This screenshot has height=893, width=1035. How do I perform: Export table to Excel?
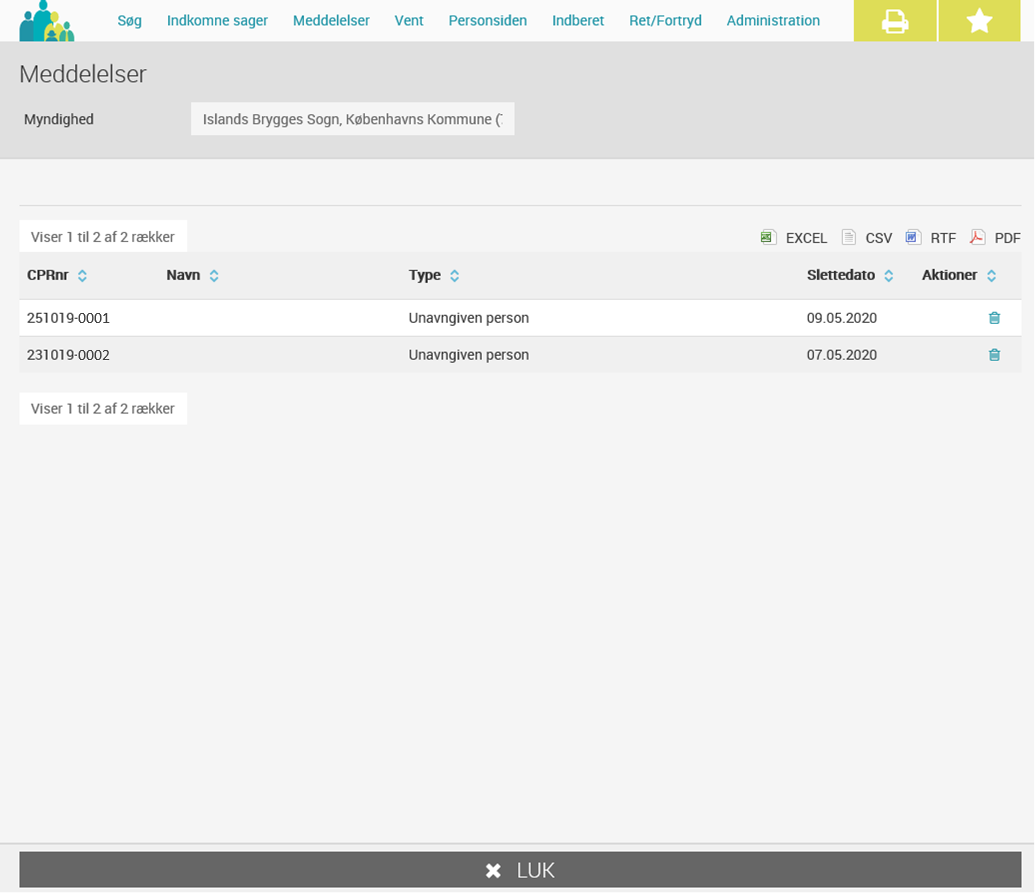click(x=794, y=238)
